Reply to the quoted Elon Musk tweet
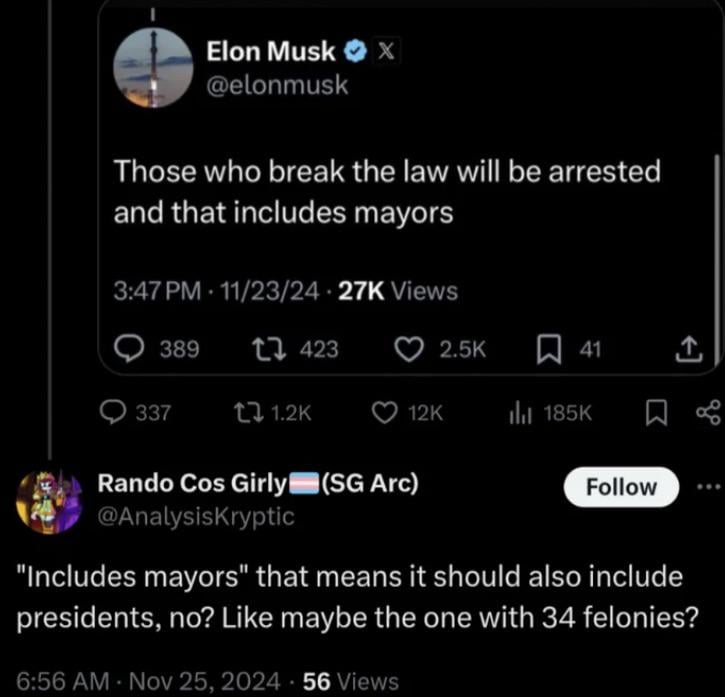 pos(129,349)
